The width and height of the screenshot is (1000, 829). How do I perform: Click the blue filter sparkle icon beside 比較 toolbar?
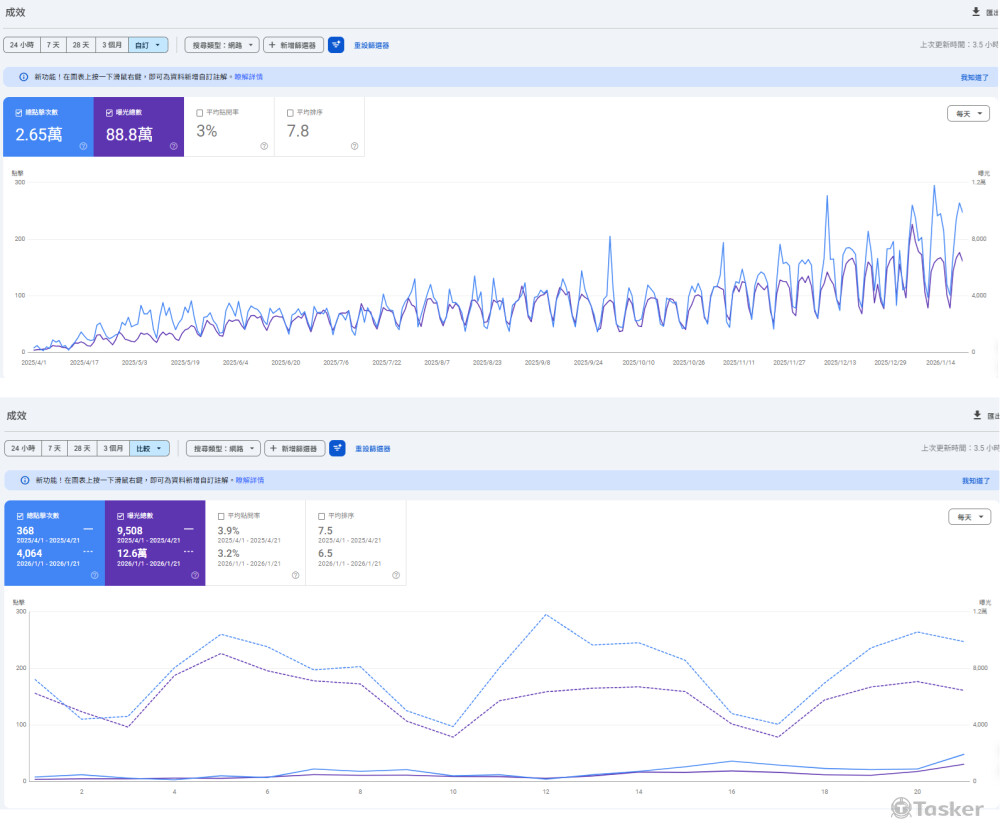[x=337, y=449]
